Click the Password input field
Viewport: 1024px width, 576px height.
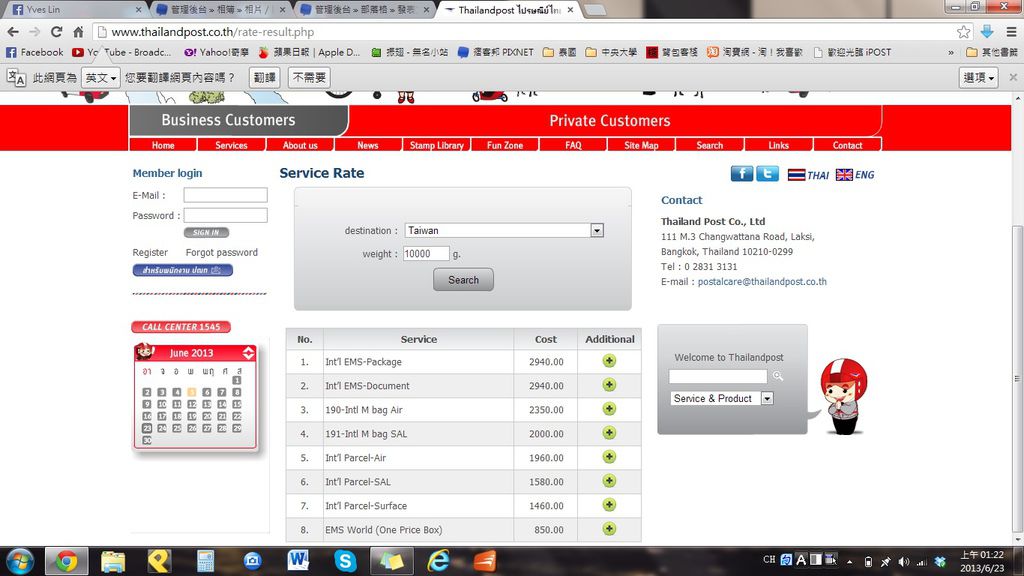click(225, 215)
